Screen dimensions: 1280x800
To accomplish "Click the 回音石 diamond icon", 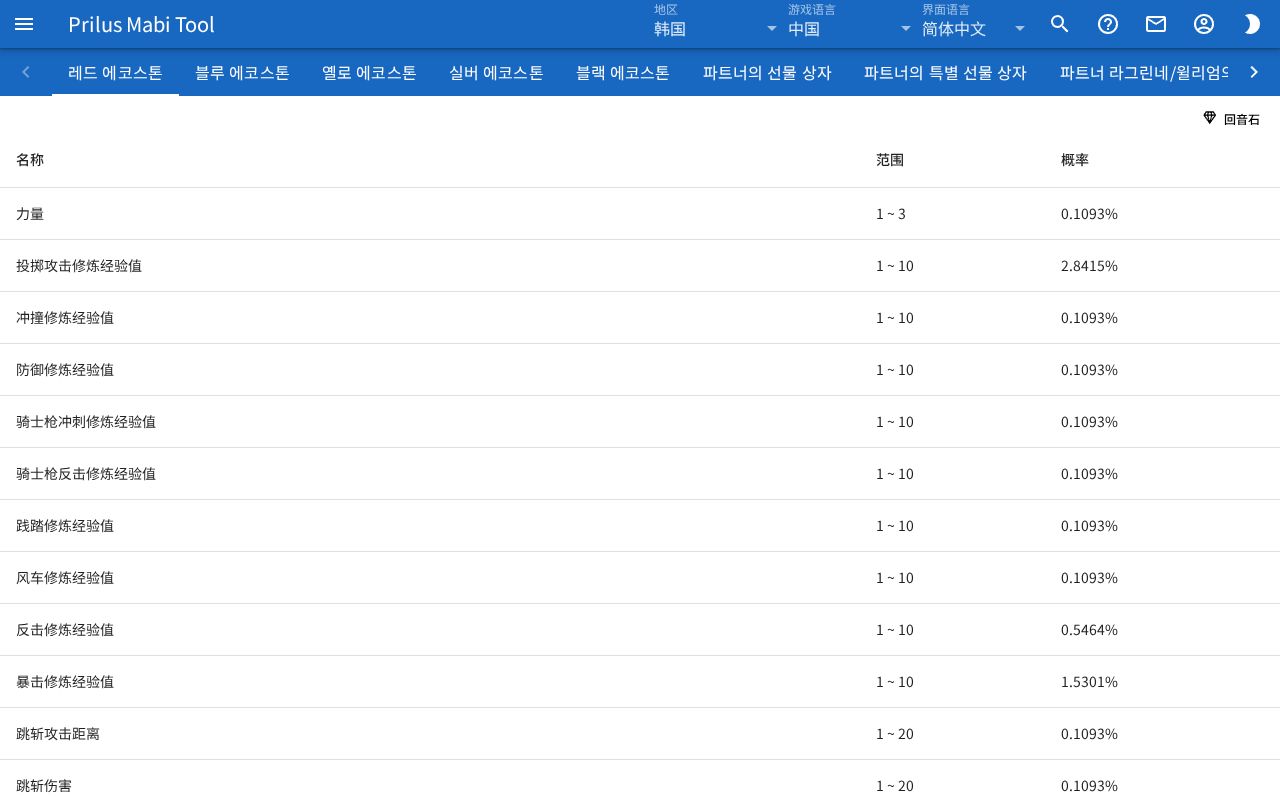I will 1209,118.
